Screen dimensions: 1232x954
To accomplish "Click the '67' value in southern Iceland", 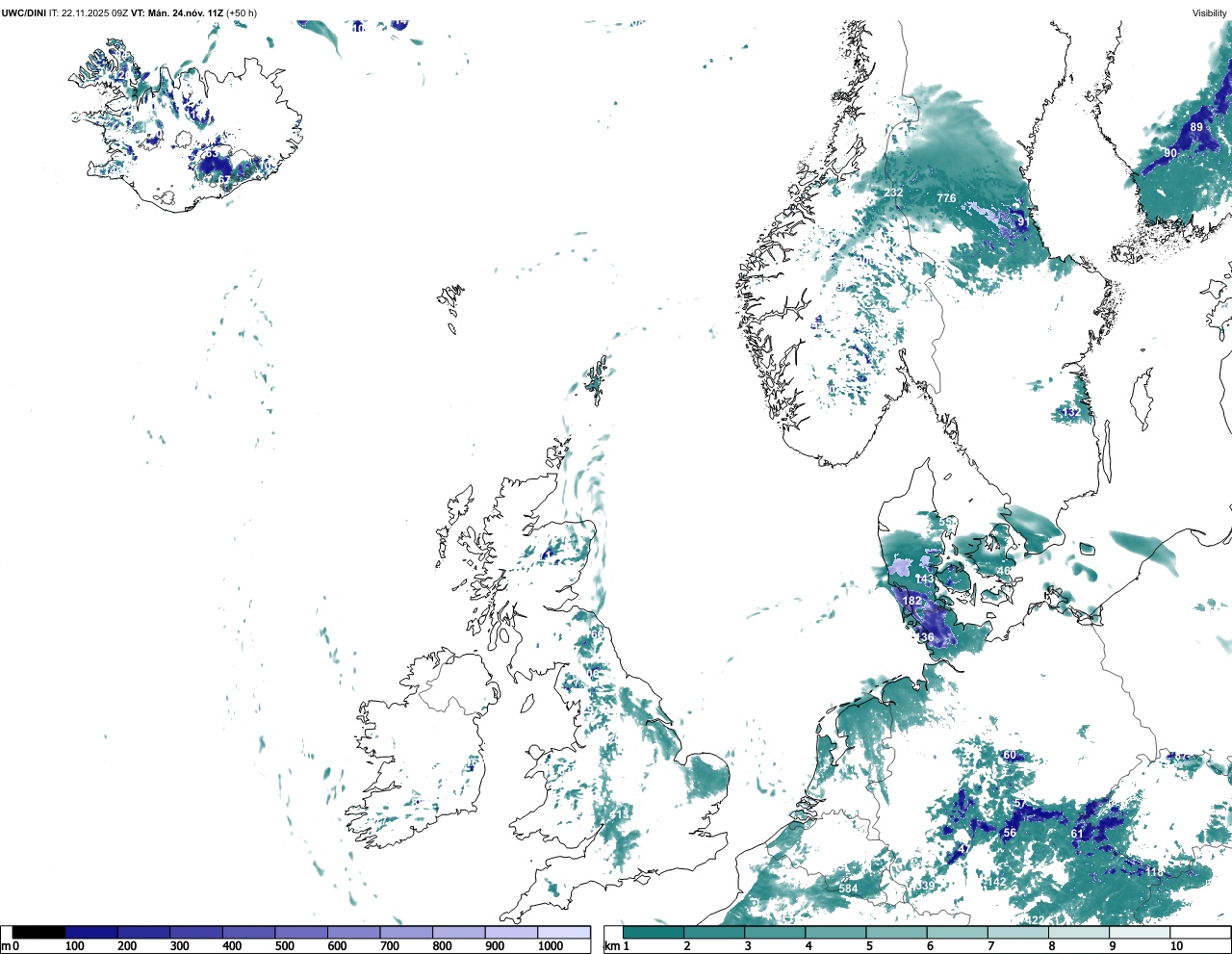I will pos(224,180).
